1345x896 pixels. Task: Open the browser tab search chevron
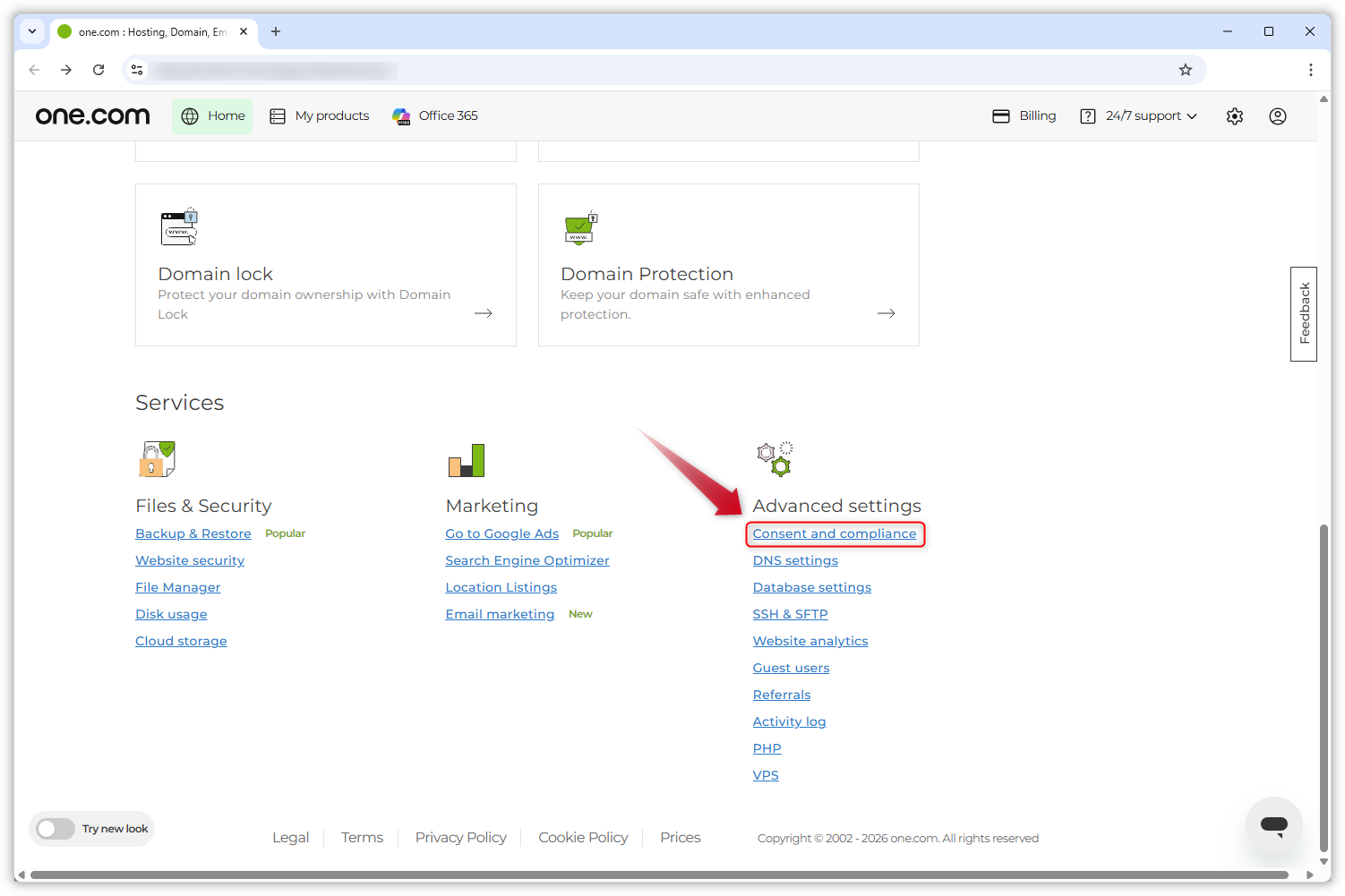click(31, 31)
